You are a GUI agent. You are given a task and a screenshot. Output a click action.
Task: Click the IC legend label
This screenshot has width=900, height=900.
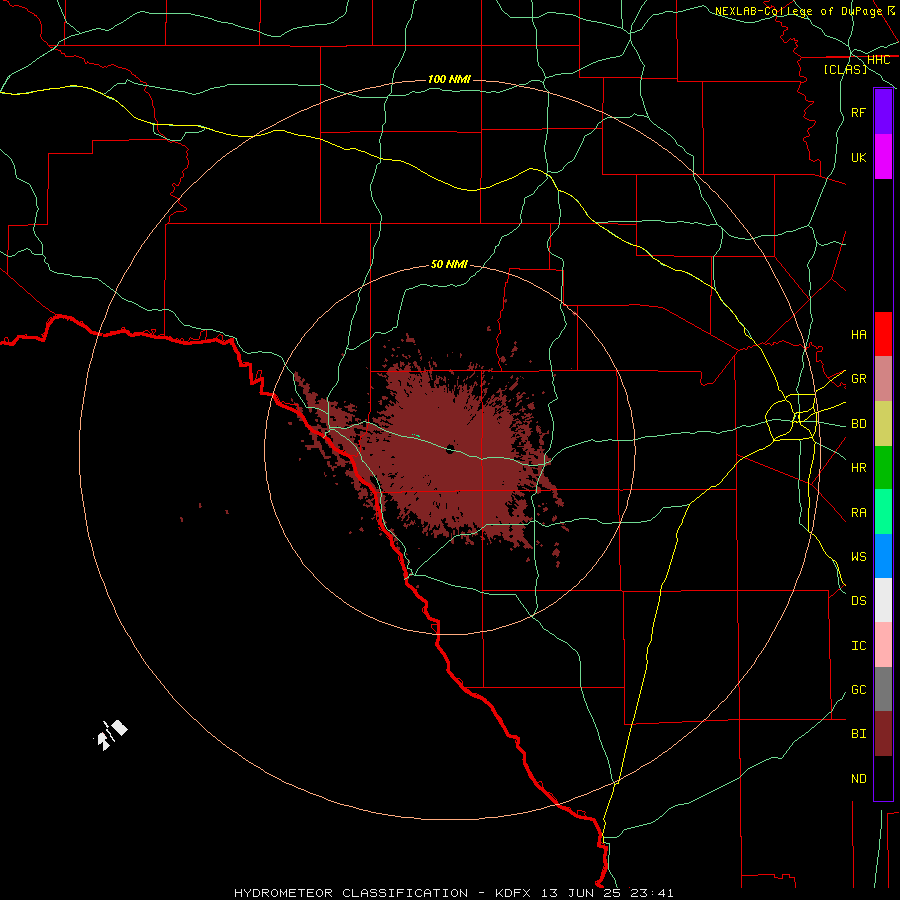coord(858,646)
